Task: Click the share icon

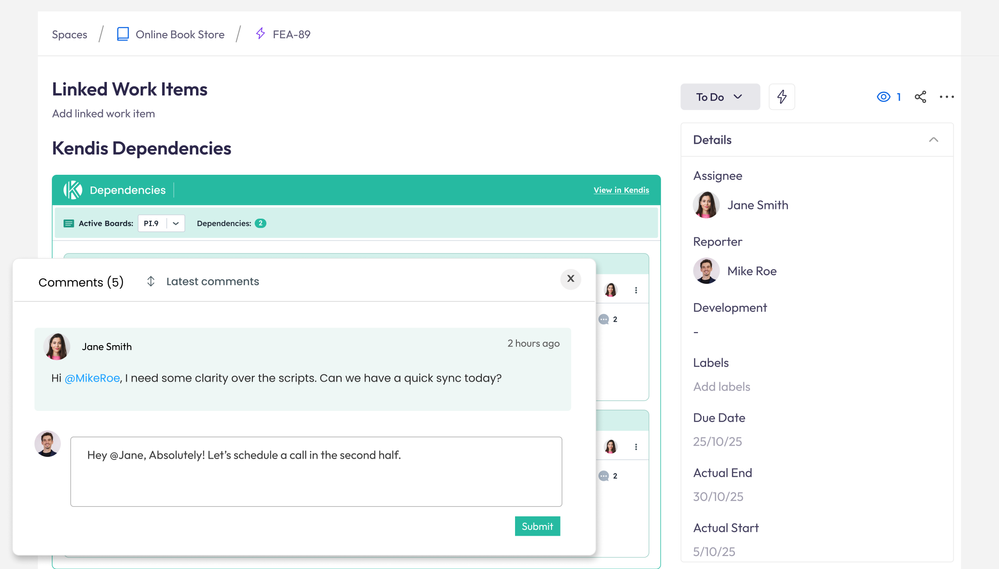Action: pos(920,97)
